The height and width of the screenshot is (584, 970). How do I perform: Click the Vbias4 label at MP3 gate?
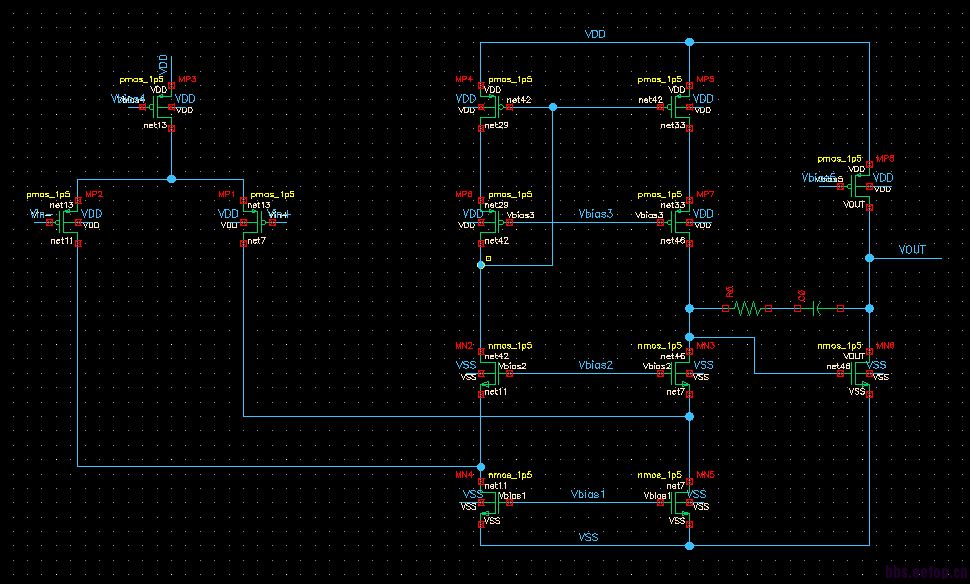click(x=127, y=99)
